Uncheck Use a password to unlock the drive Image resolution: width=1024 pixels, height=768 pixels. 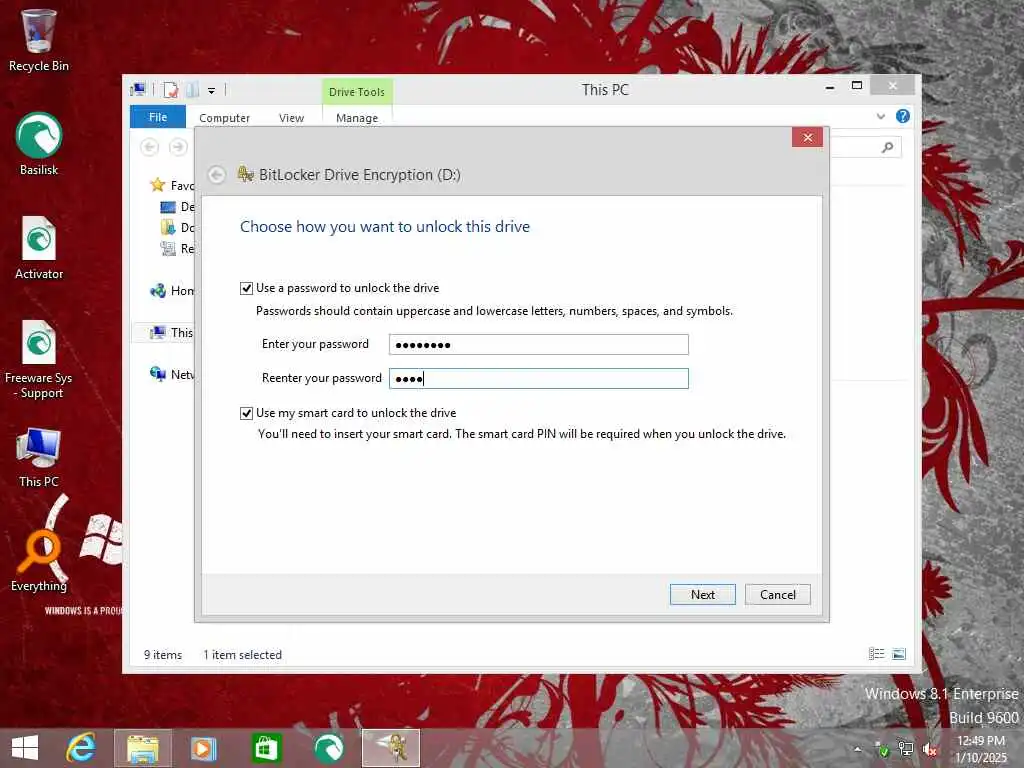click(246, 289)
